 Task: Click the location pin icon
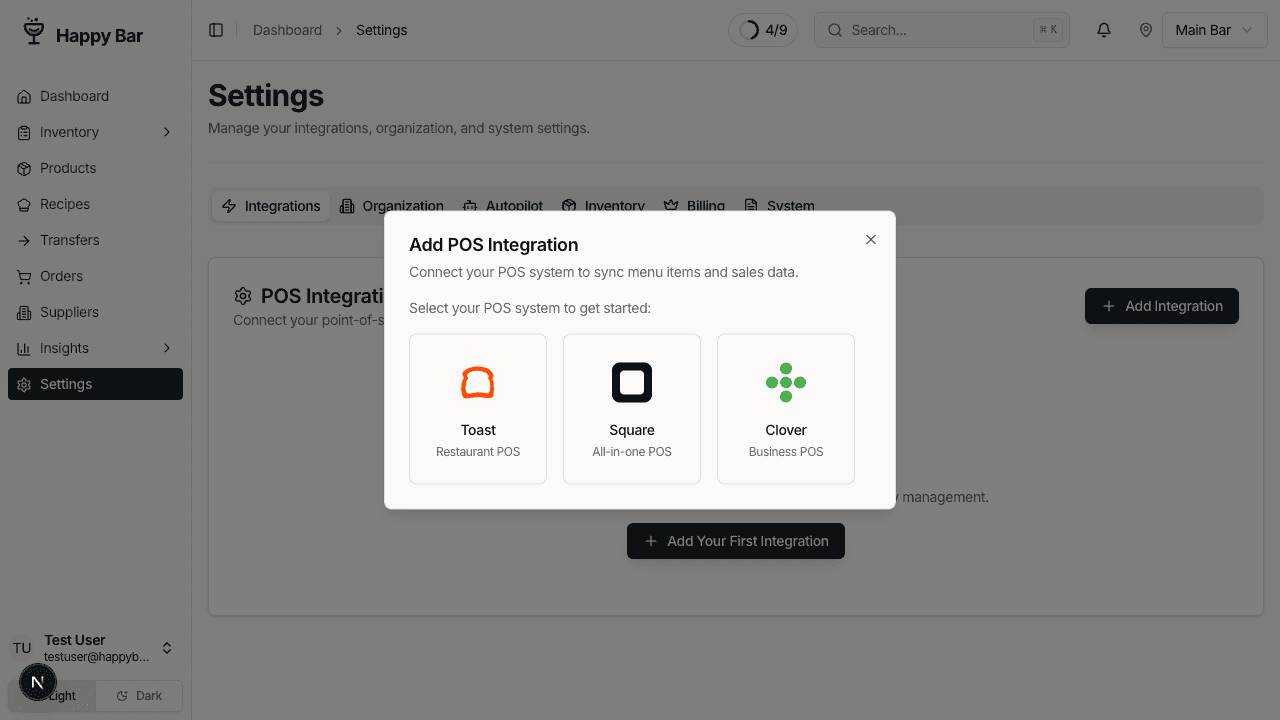pyautogui.click(x=1146, y=30)
